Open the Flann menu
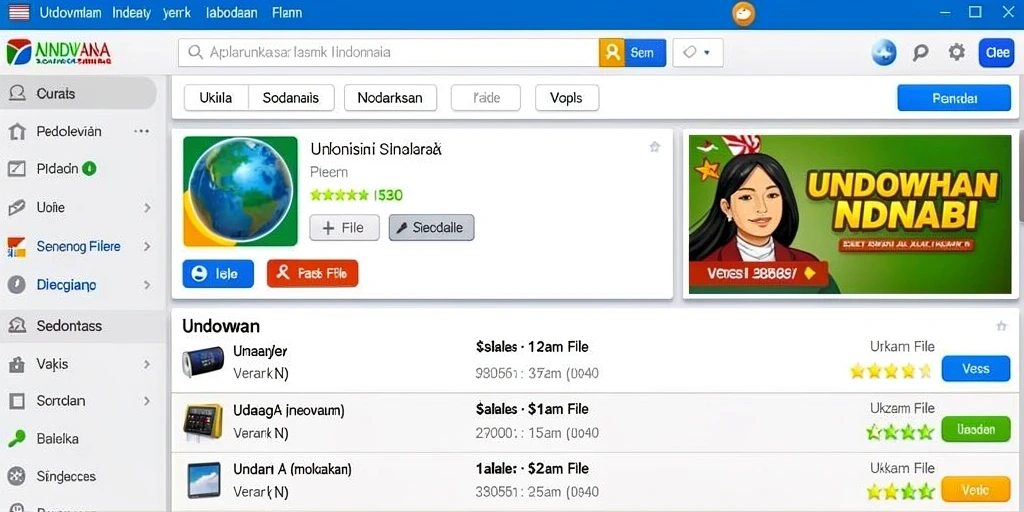 (287, 12)
